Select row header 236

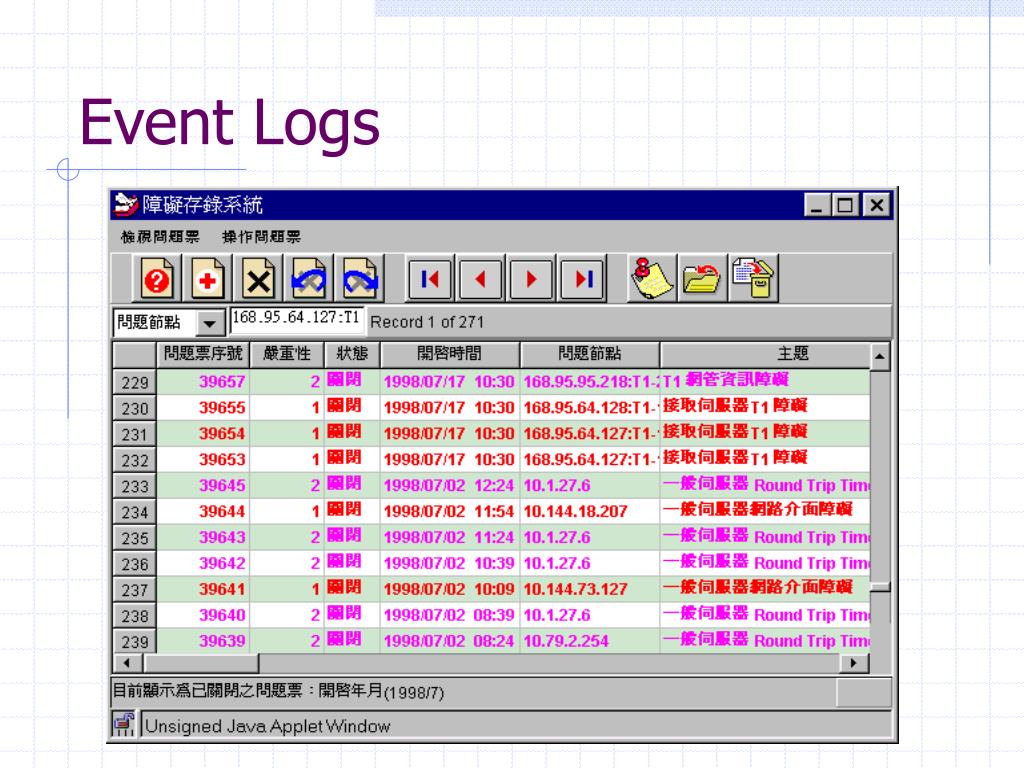pyautogui.click(x=135, y=564)
